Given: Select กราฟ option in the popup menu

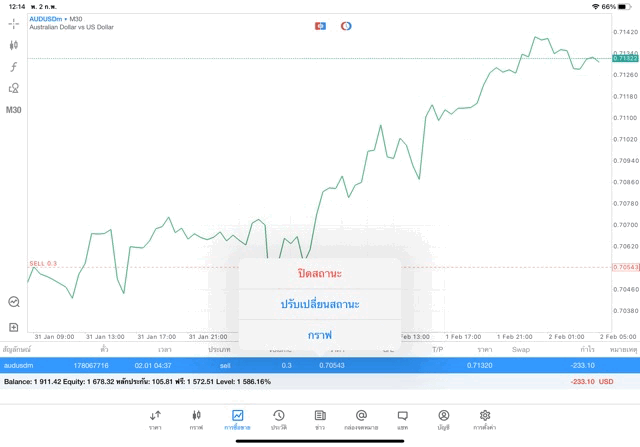Looking at the screenshot, I should [x=319, y=335].
